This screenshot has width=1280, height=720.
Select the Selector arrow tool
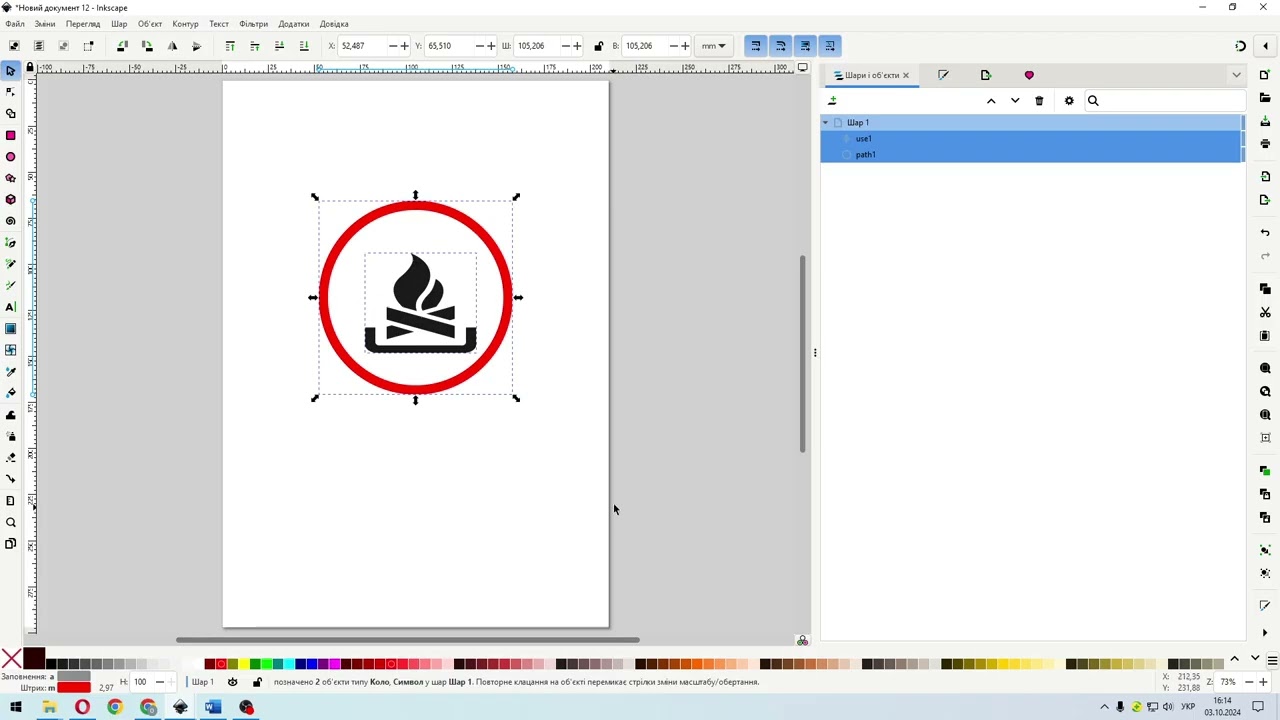11,71
